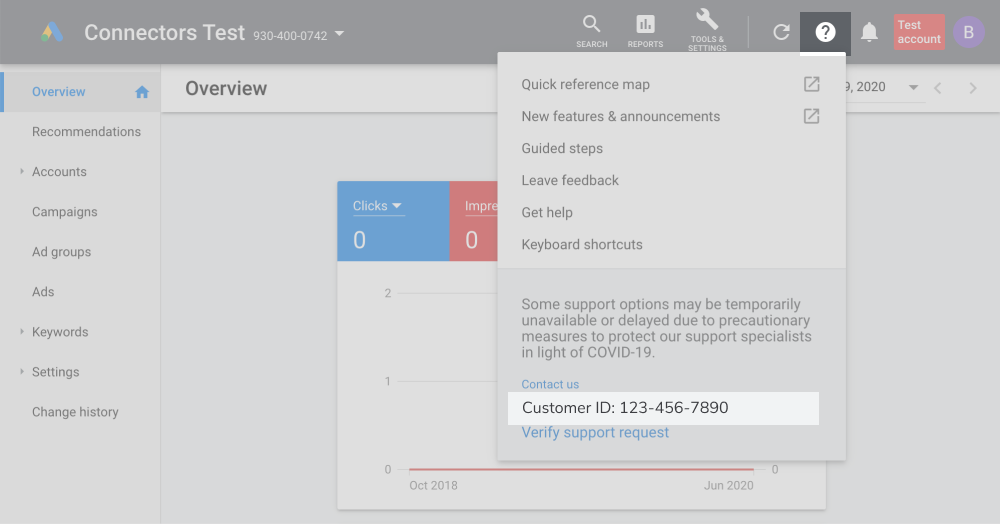This screenshot has width=1000, height=524.
Task: Click the Google Ads logo
Action: click(52, 33)
